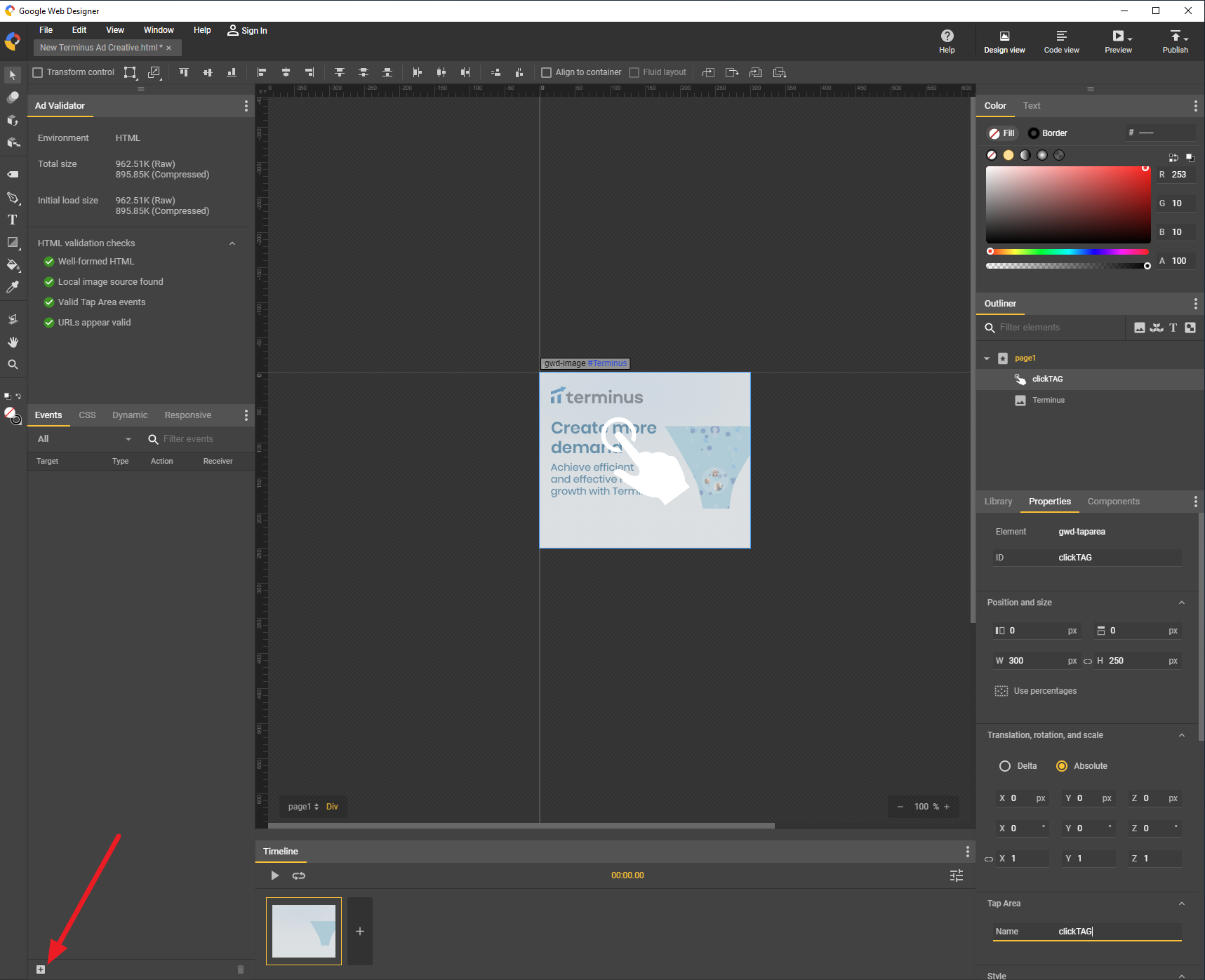Collapse HTML validation checks section
The width and height of the screenshot is (1205, 980).
[232, 243]
